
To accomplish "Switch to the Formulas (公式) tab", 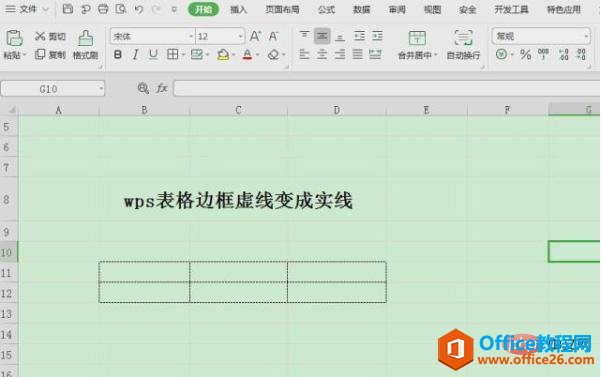I will click(326, 10).
